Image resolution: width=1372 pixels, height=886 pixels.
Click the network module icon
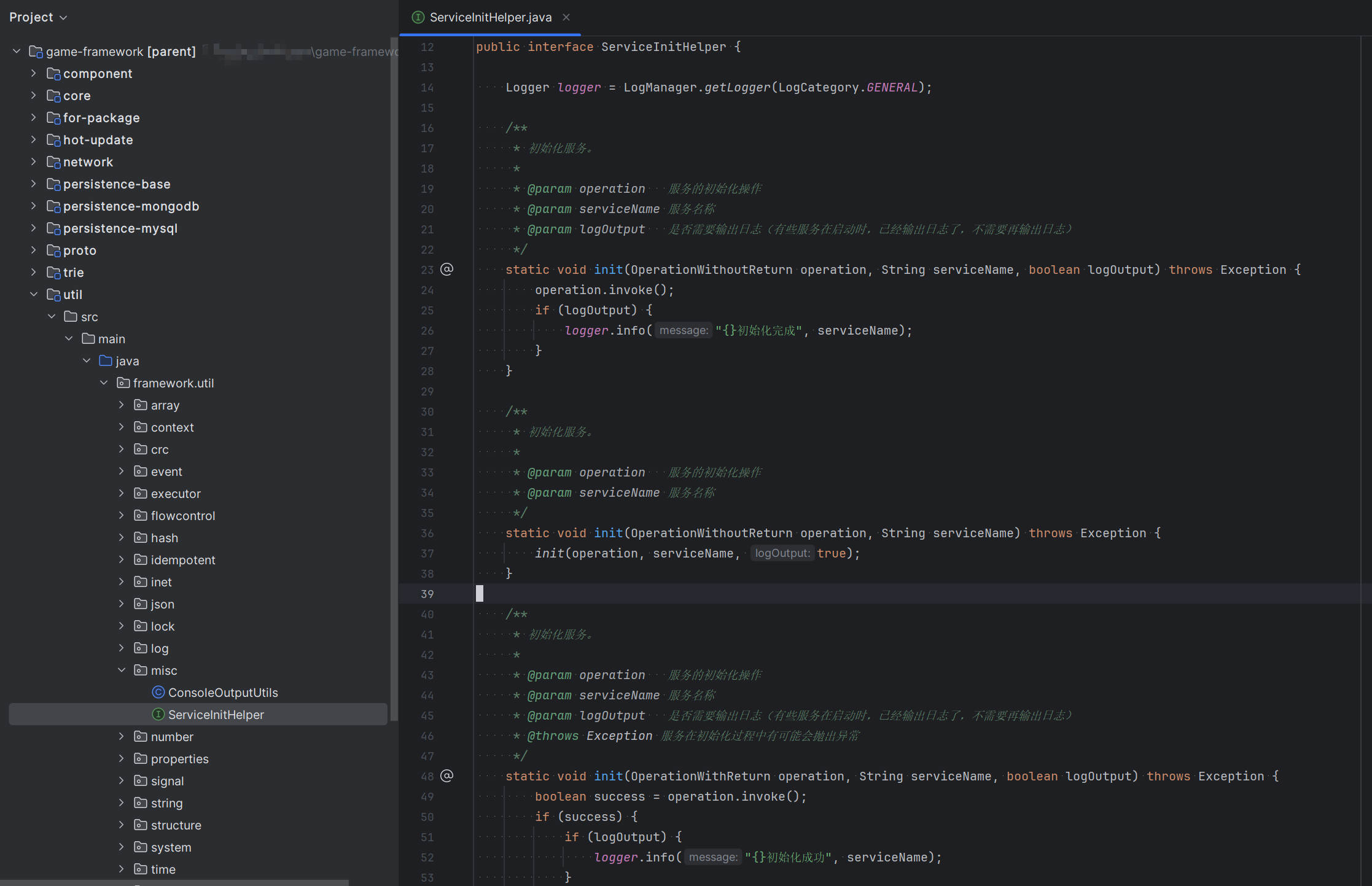click(54, 161)
